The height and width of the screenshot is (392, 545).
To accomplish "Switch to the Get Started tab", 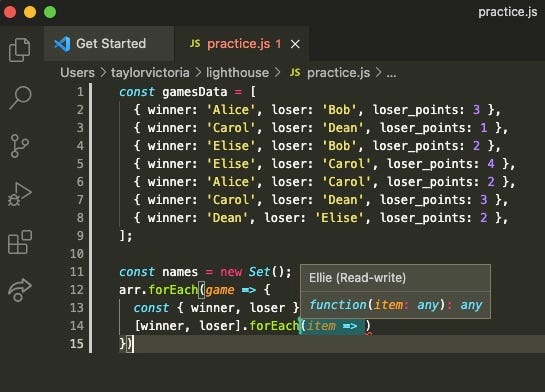I will click(109, 44).
